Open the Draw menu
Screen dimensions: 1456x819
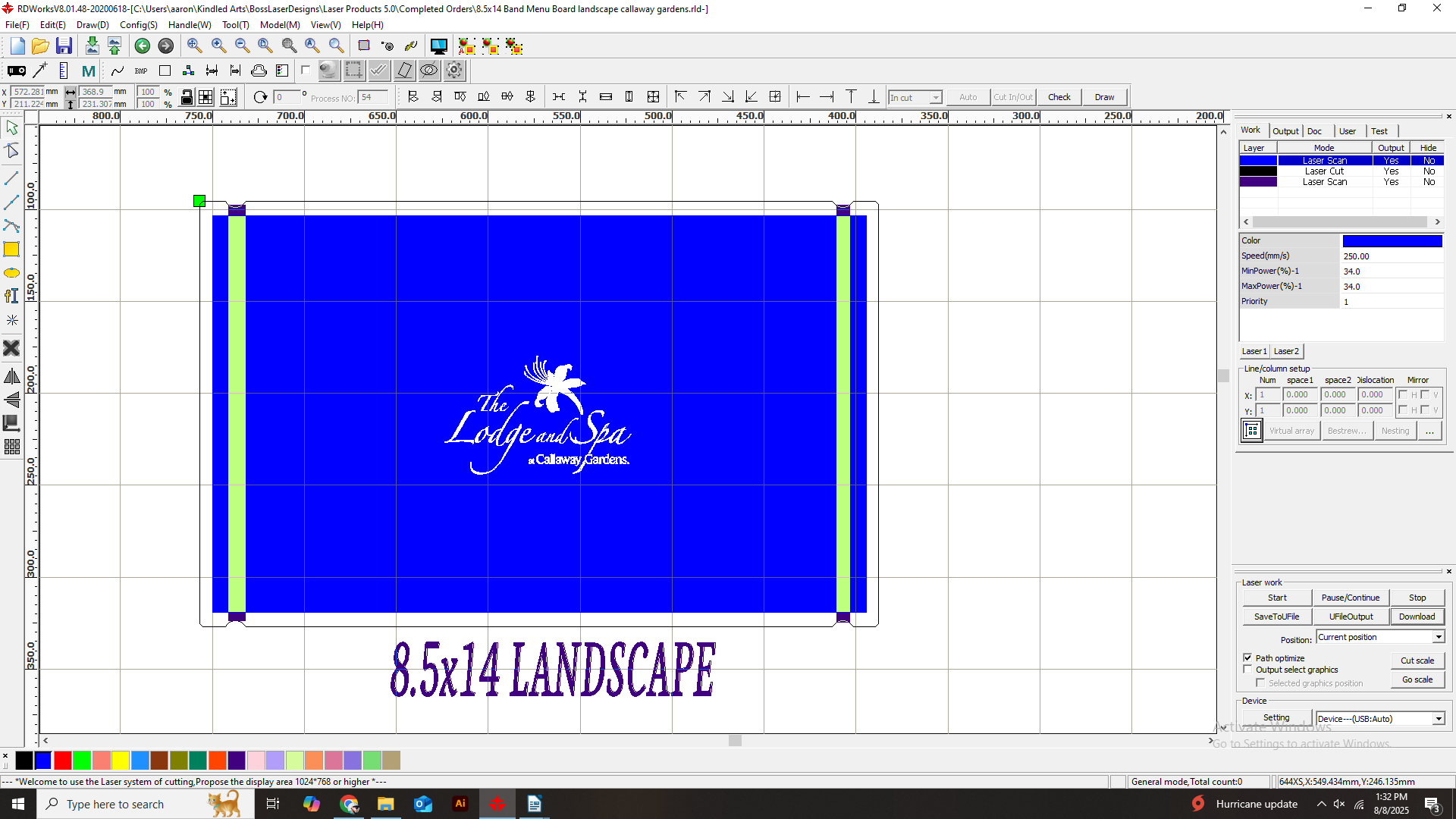pyautogui.click(x=93, y=25)
